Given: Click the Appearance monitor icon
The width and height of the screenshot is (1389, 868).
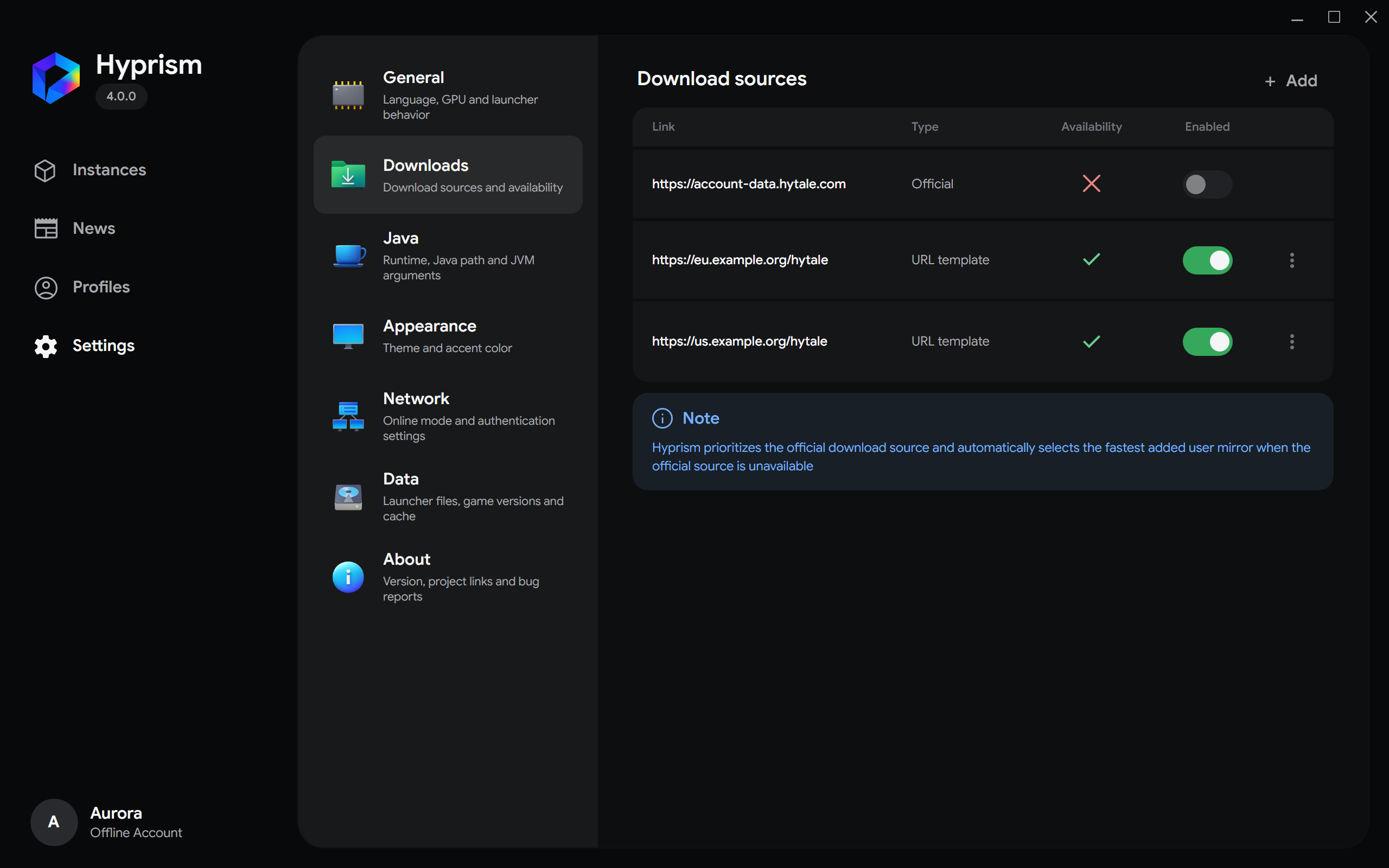Looking at the screenshot, I should (348, 336).
